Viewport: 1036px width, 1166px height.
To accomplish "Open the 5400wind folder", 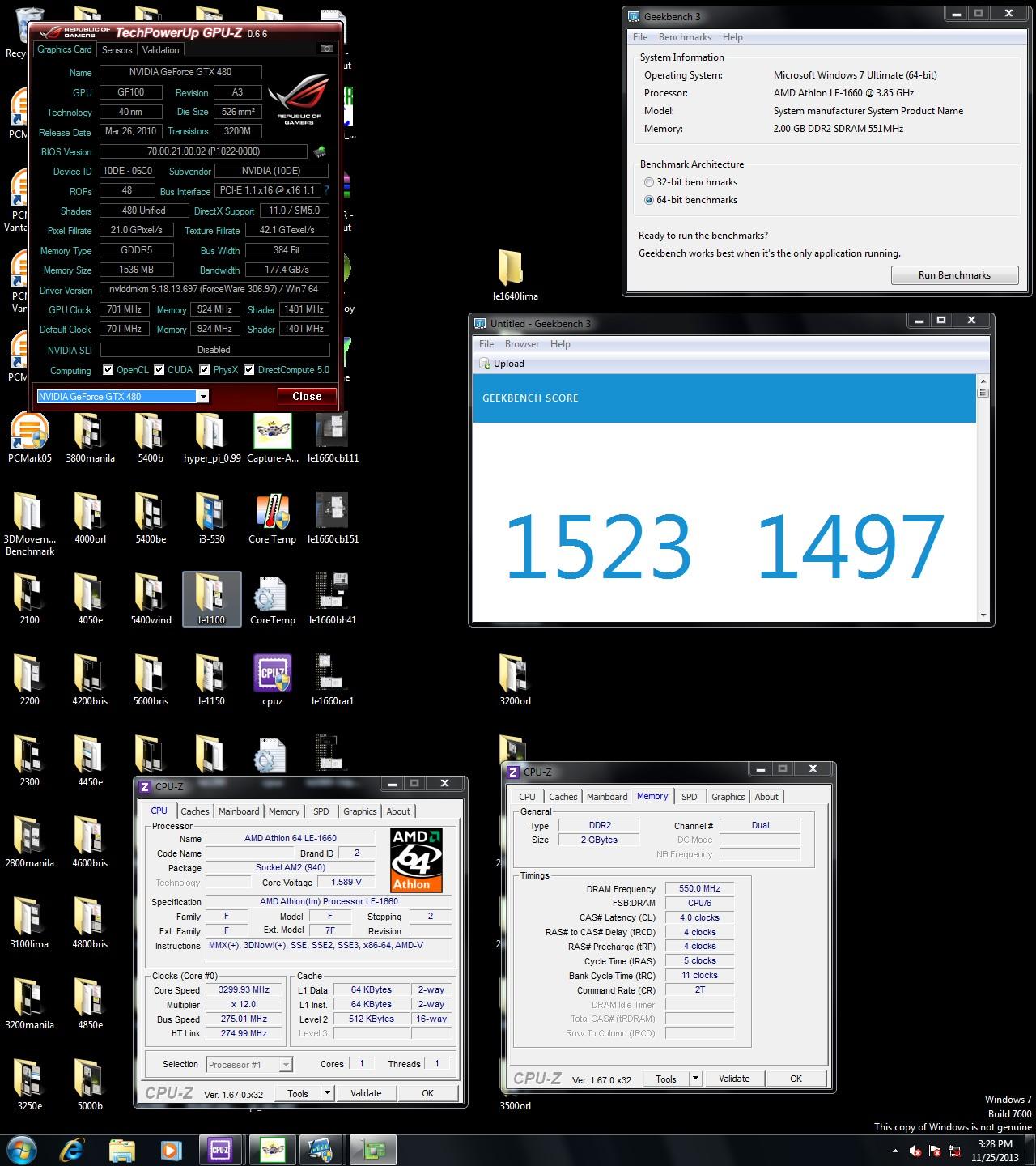I will pyautogui.click(x=151, y=600).
